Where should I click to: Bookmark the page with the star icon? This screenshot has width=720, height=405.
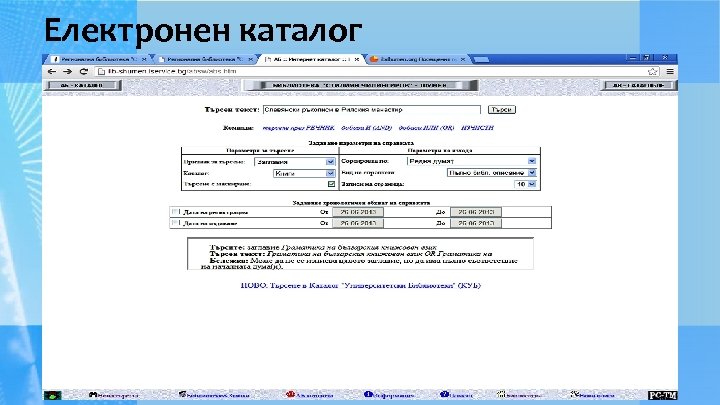pyautogui.click(x=652, y=72)
